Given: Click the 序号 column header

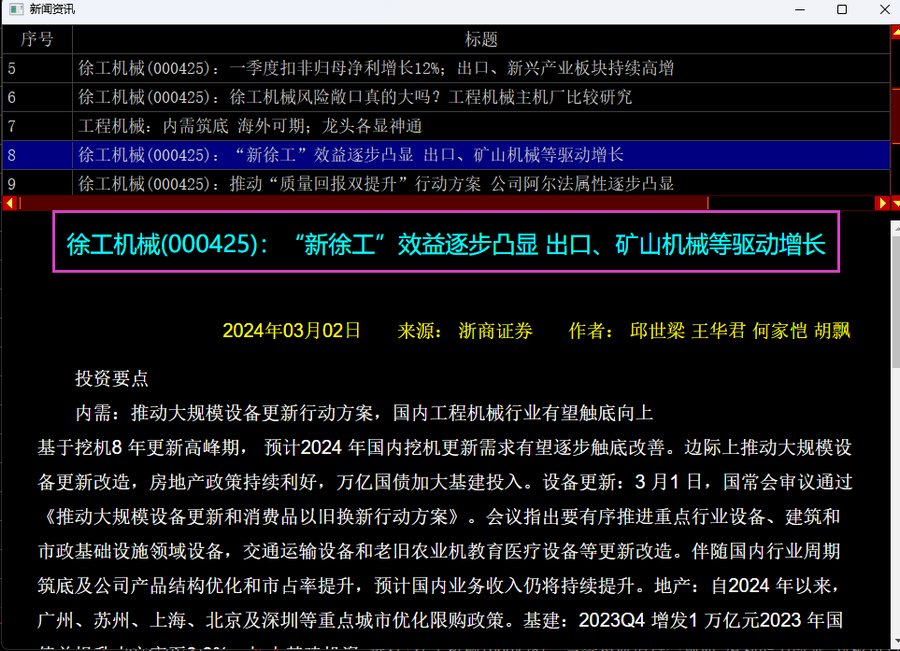Looking at the screenshot, I should (x=37, y=39).
